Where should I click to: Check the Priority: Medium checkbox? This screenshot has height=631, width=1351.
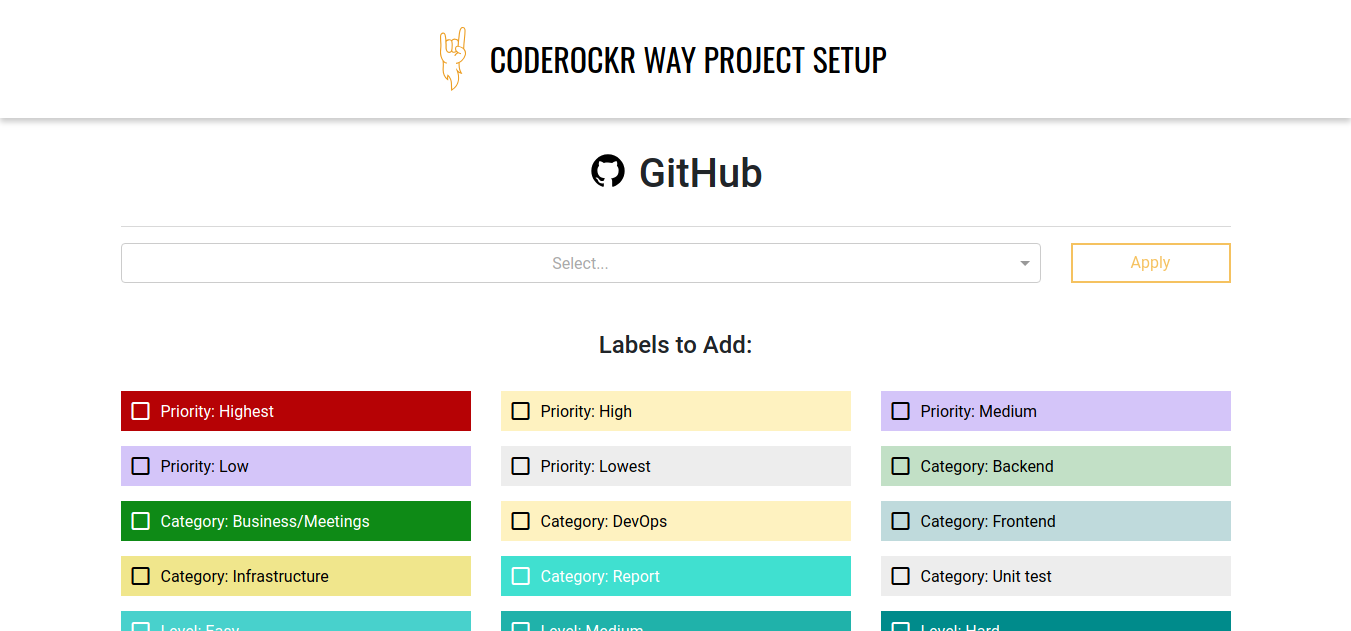pos(901,411)
